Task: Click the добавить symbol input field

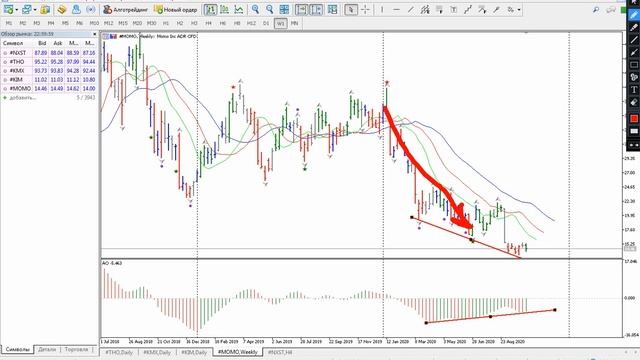Action: click(23, 98)
